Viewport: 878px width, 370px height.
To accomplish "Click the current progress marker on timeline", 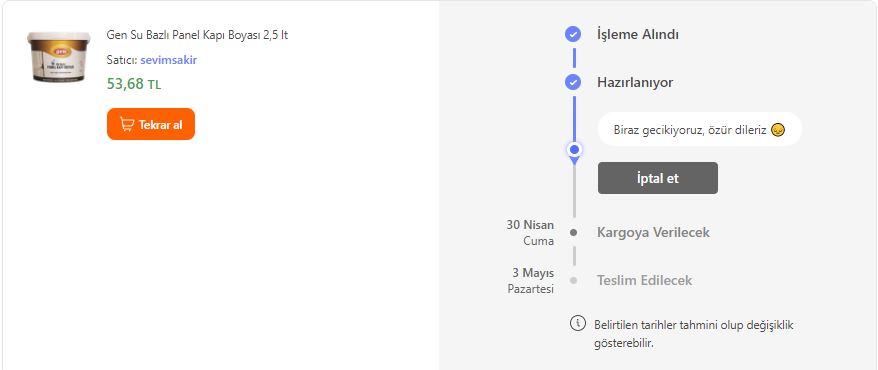I will (574, 150).
